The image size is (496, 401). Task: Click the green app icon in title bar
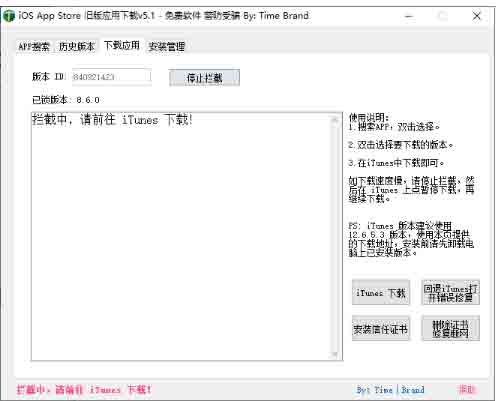point(9,16)
